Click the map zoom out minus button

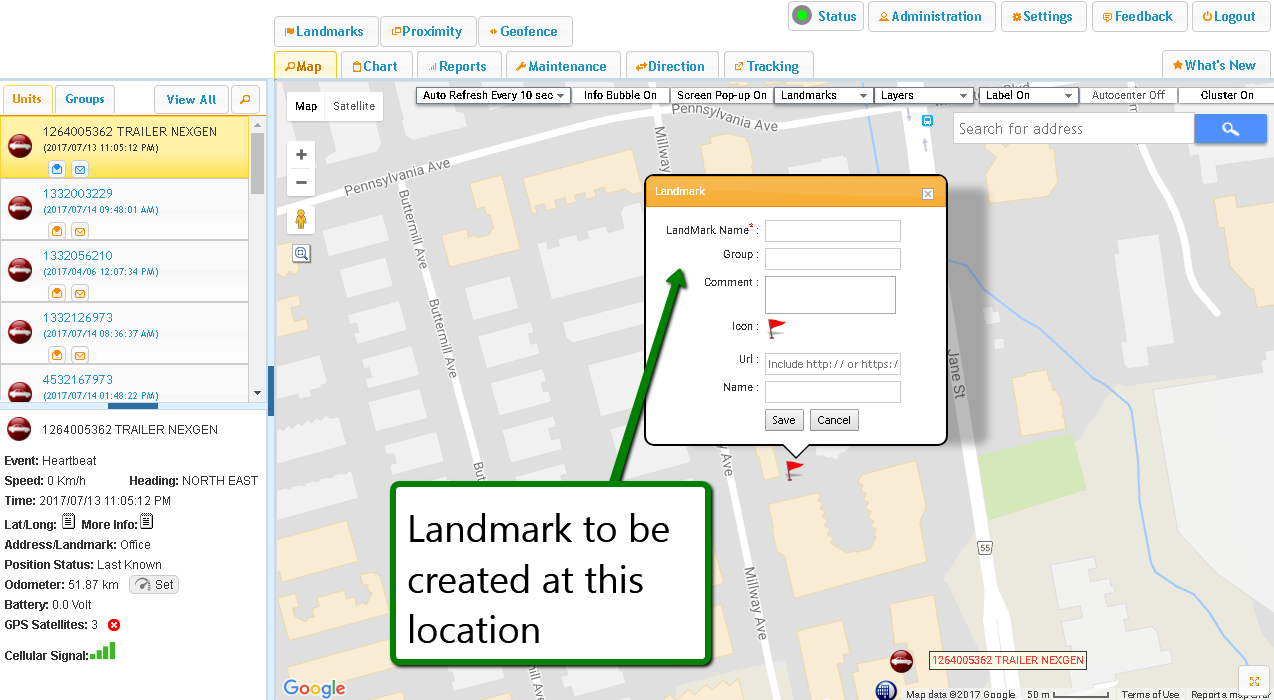301,183
